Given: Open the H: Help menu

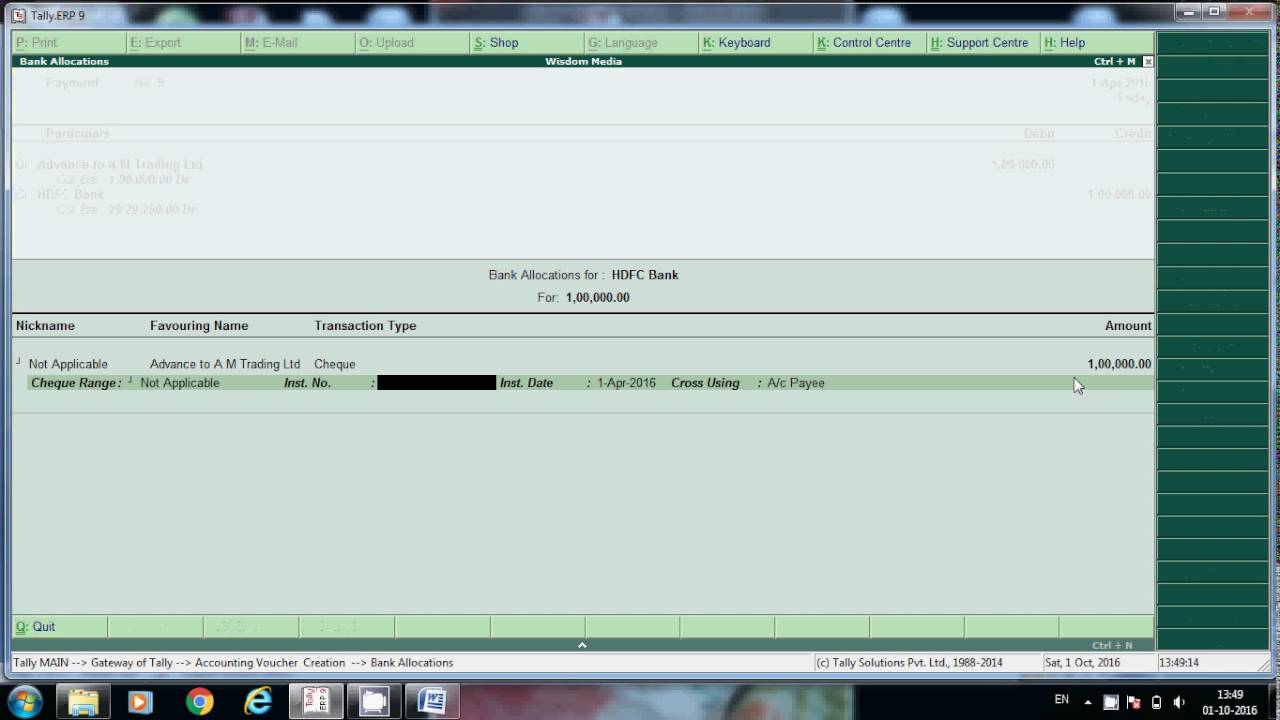Looking at the screenshot, I should click(1097, 43).
